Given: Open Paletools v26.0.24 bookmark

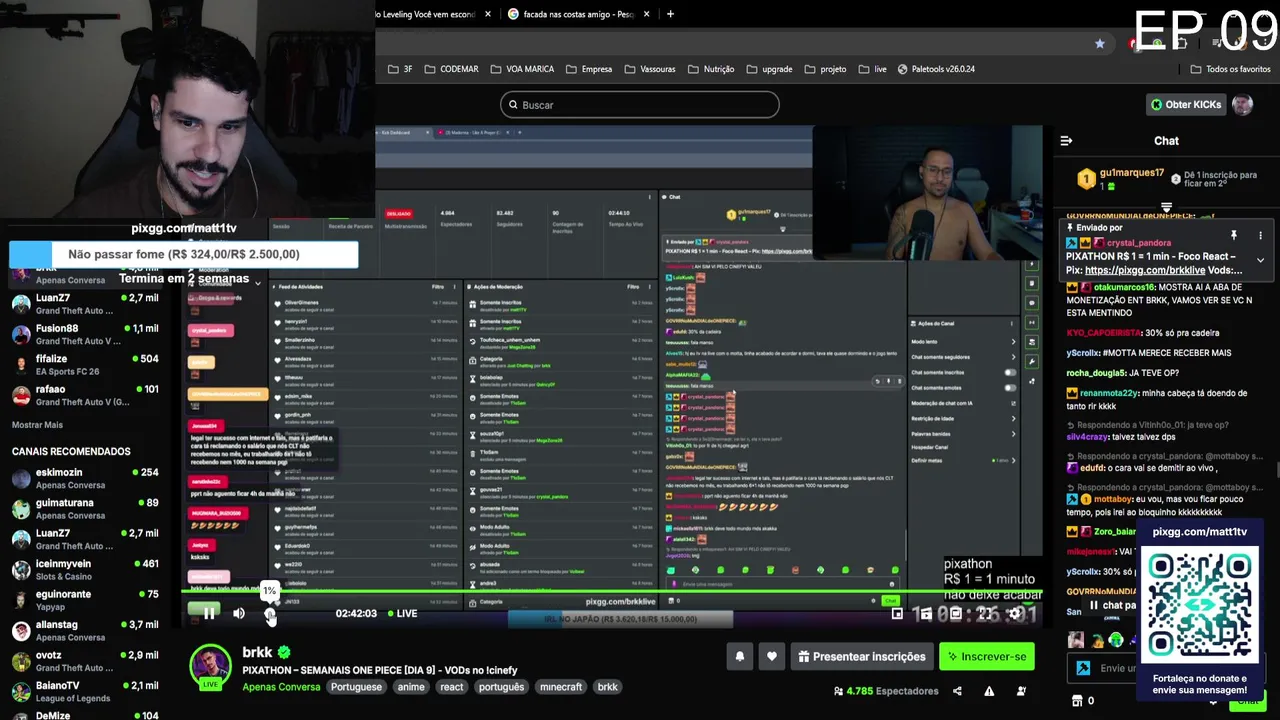Looking at the screenshot, I should 936,69.
